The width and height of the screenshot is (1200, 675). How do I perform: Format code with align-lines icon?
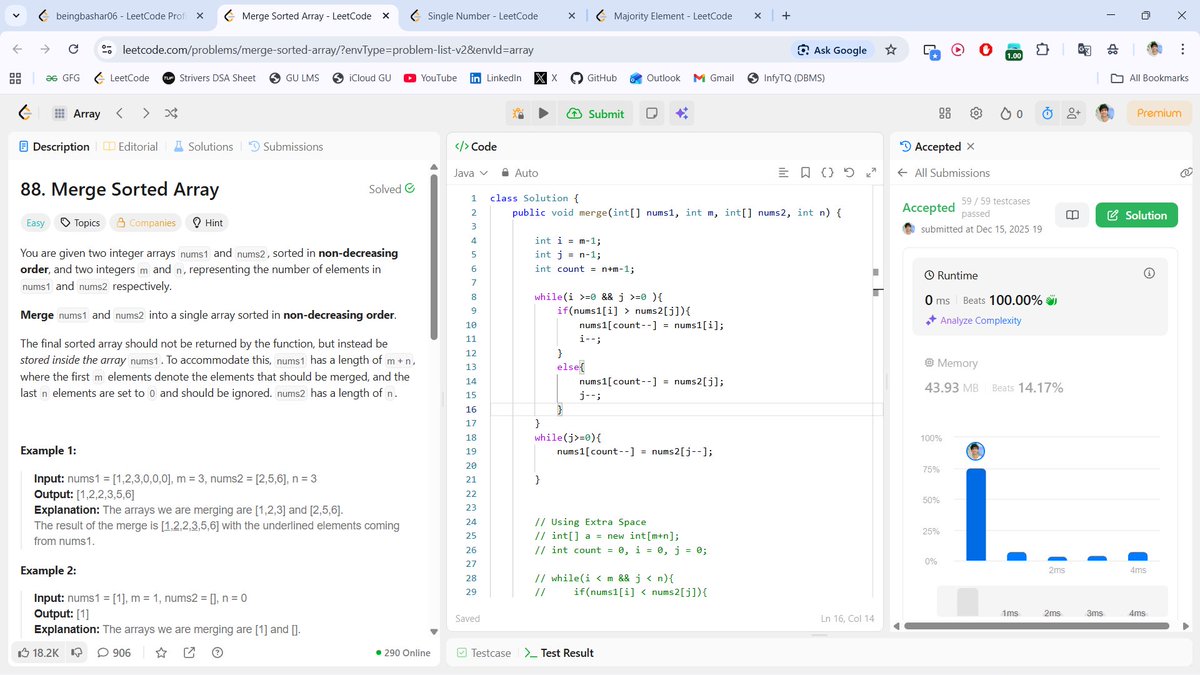783,173
